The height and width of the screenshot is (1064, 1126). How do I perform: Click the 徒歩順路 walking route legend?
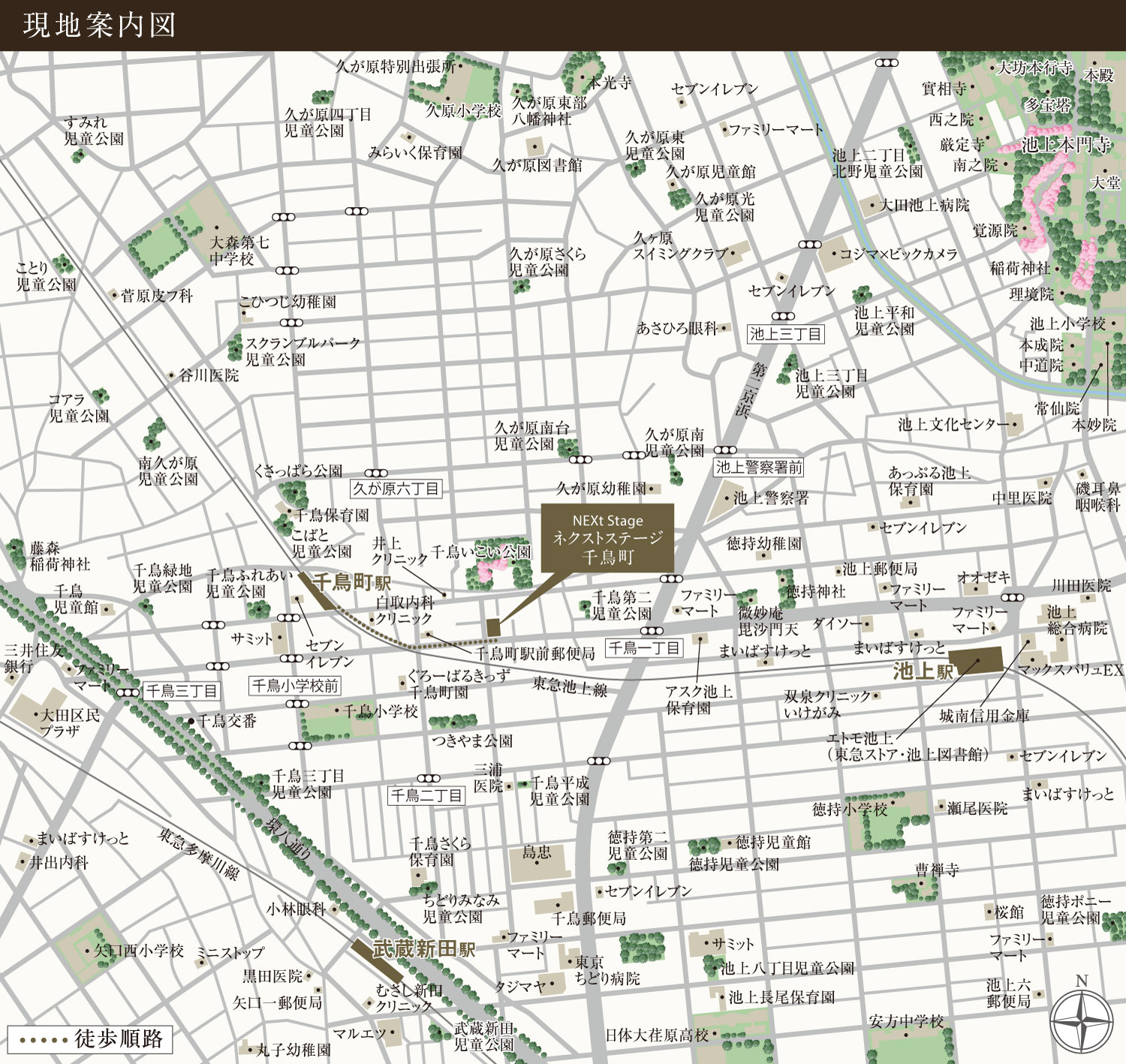[89, 1039]
